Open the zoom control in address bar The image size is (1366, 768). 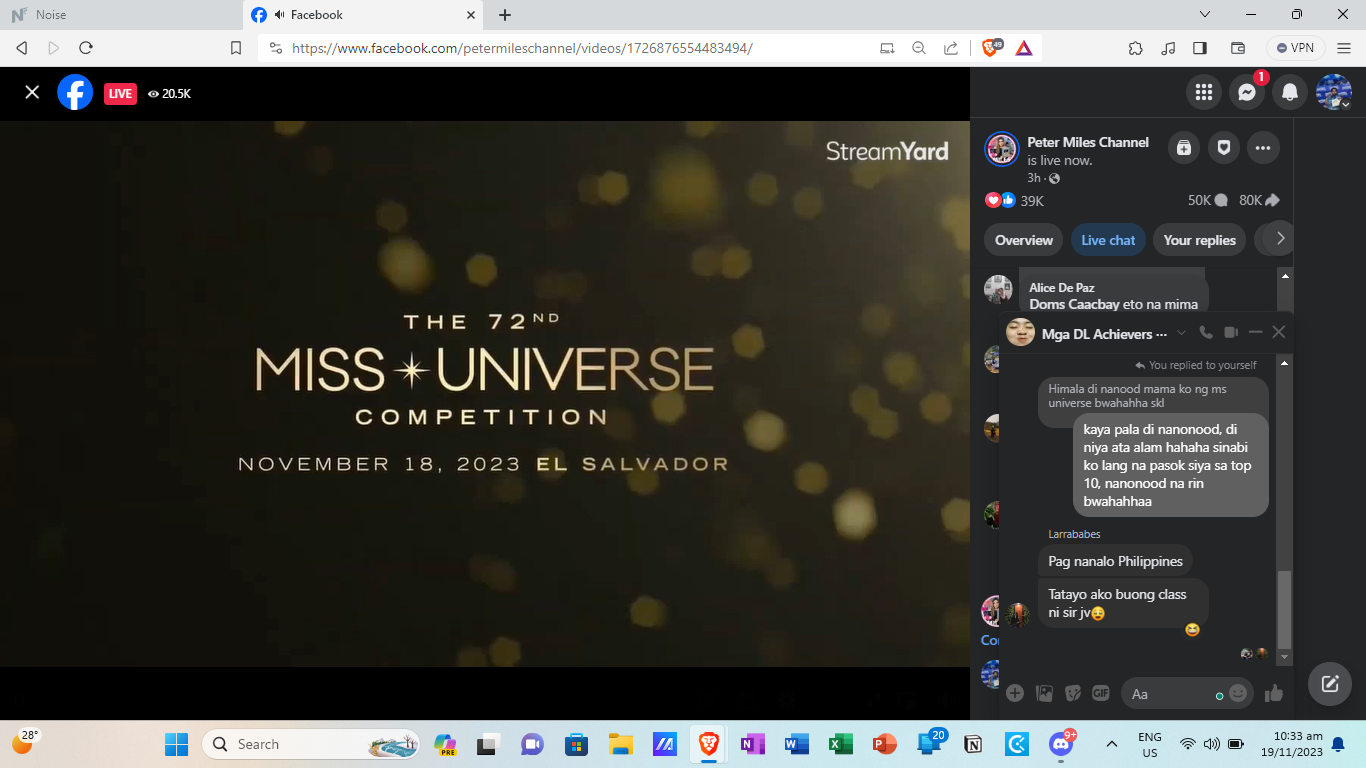[919, 48]
